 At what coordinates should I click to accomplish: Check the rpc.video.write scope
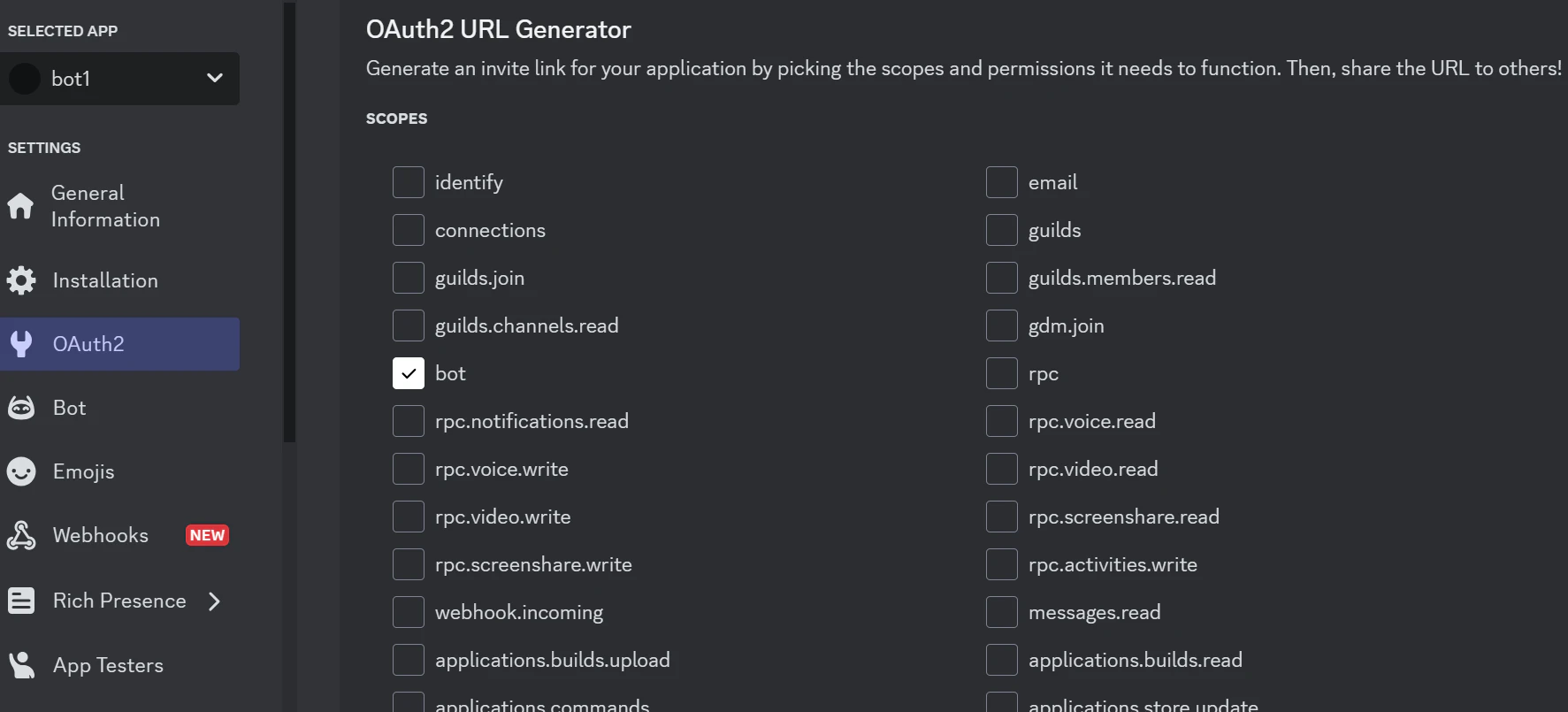click(409, 517)
